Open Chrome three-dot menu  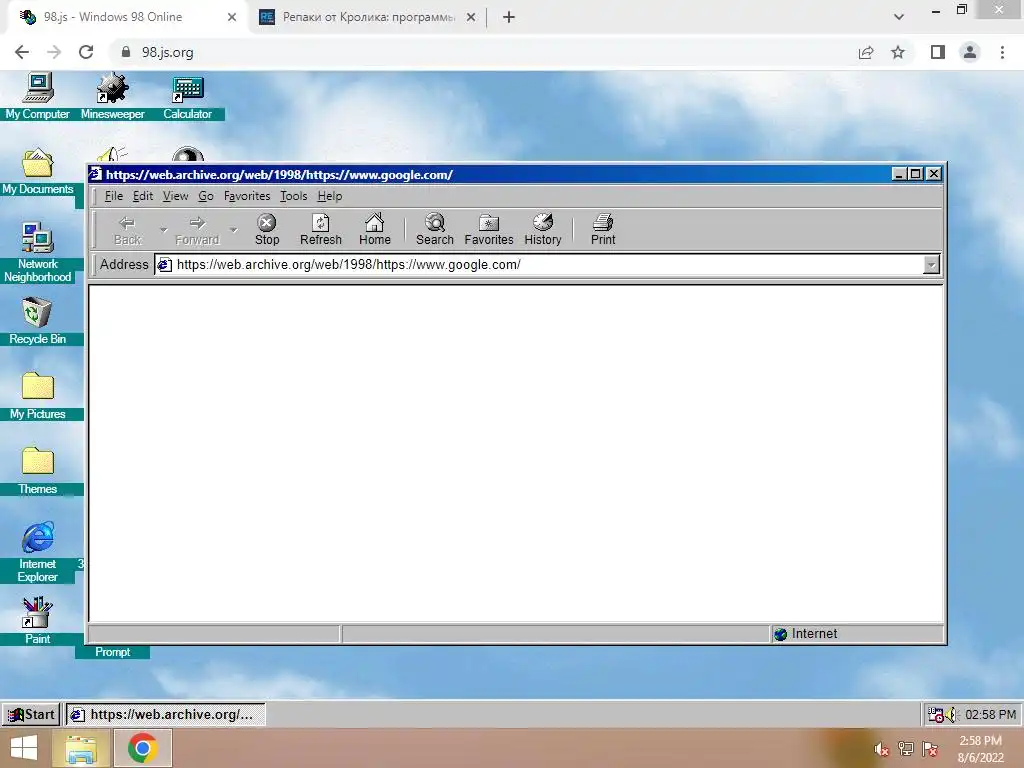[1002, 52]
